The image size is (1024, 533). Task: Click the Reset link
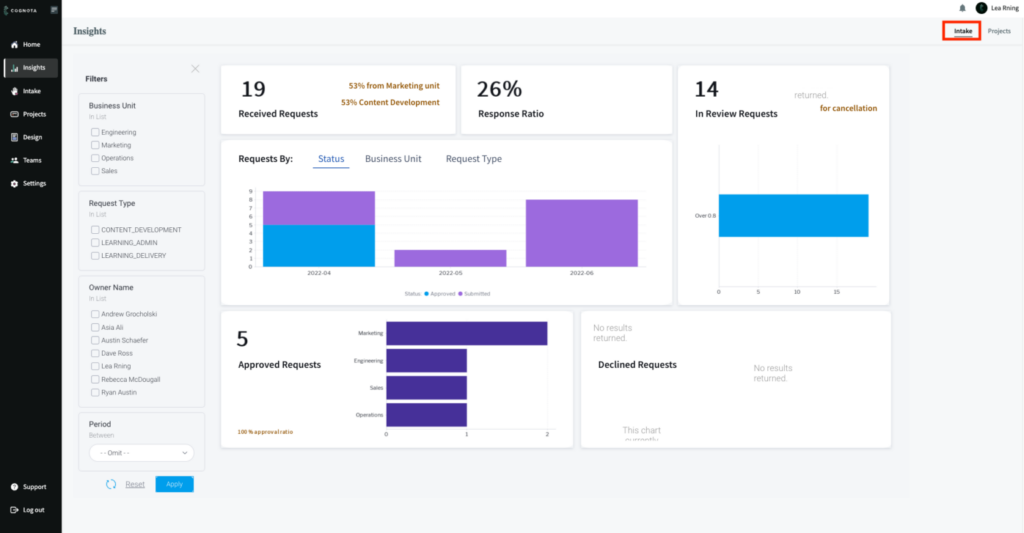pyautogui.click(x=135, y=484)
